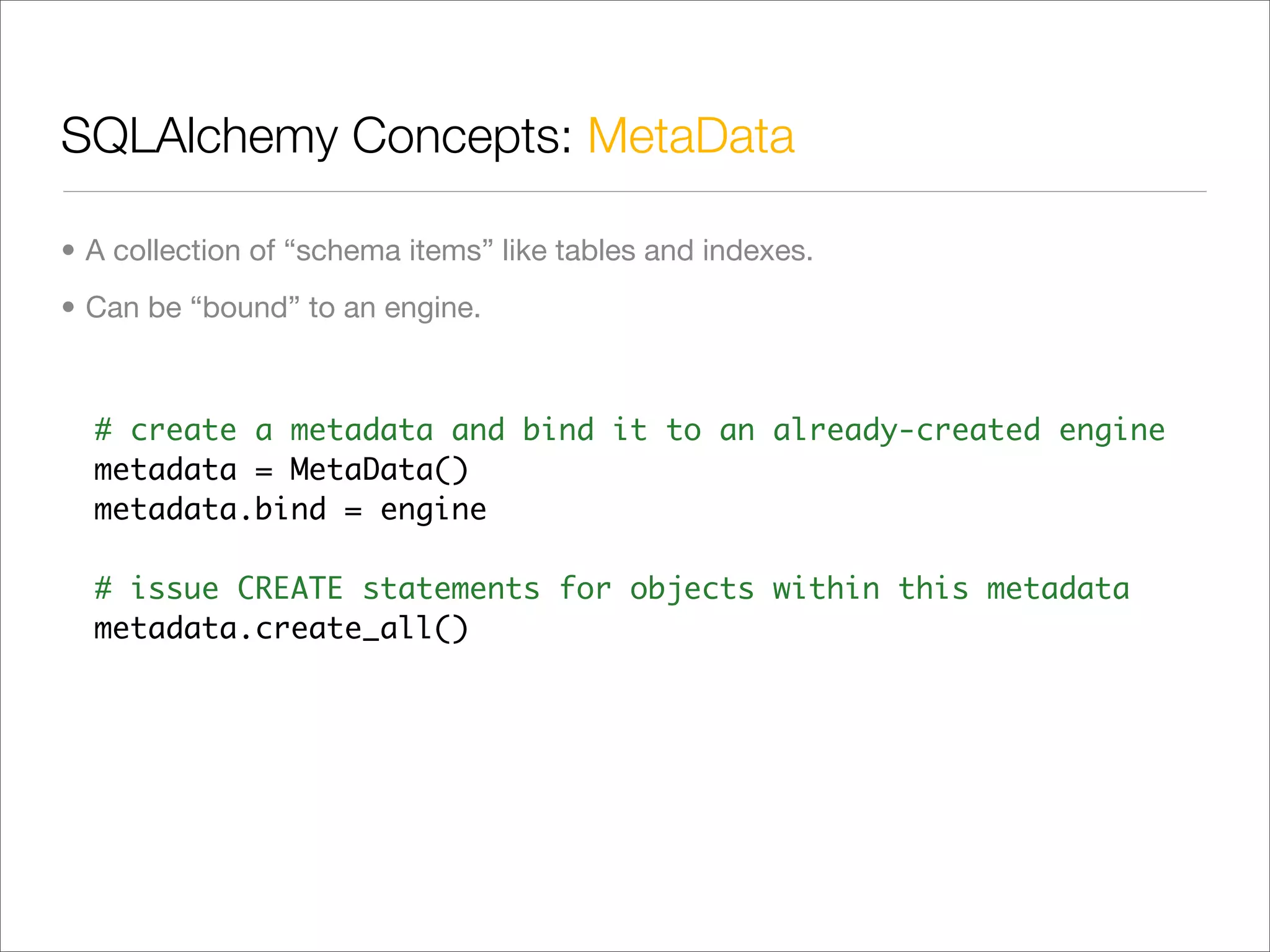This screenshot has width=1270, height=952.
Task: Click the MetaData() constructor call in the code
Action: click(379, 470)
